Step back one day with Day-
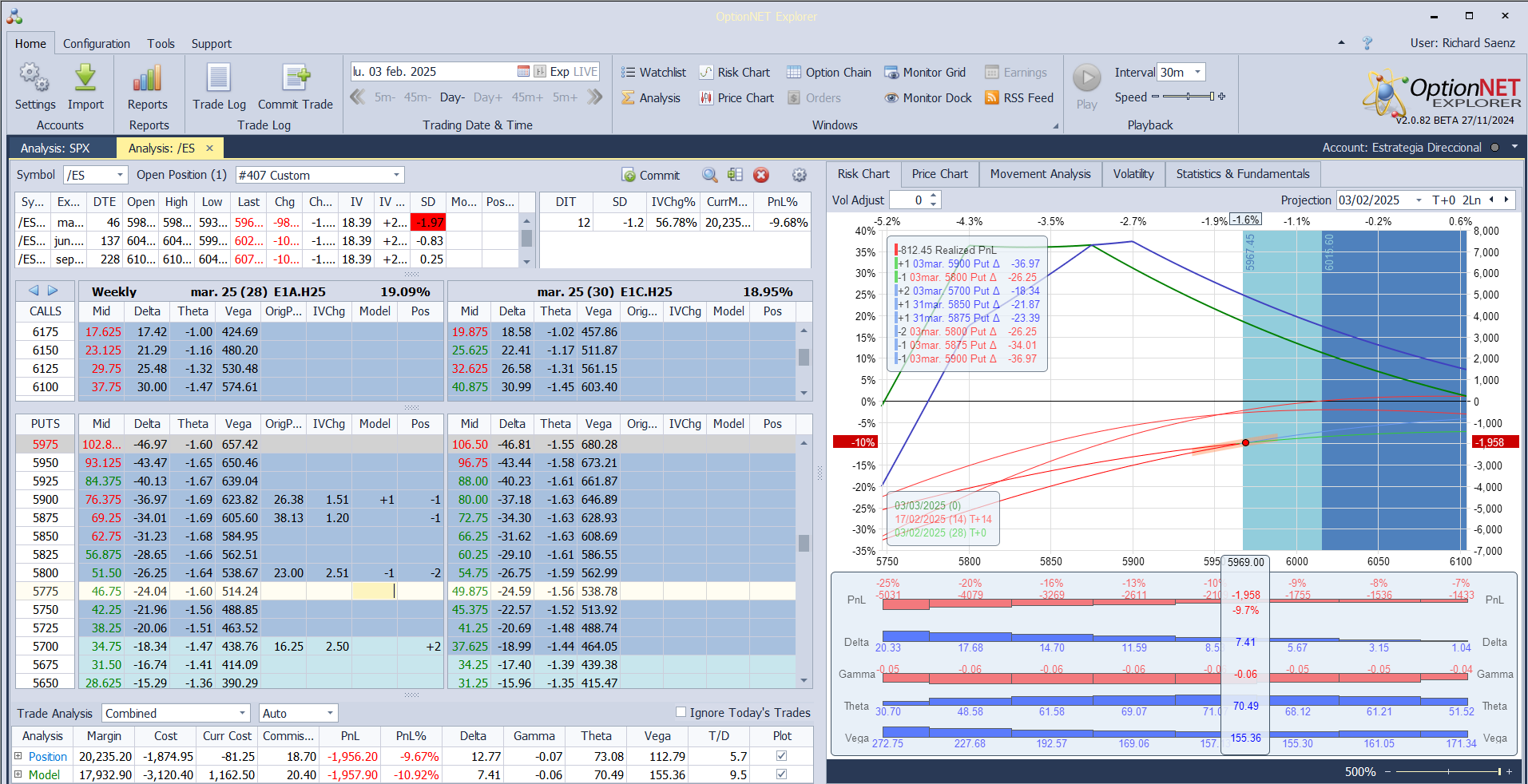This screenshot has width=1528, height=784. [452, 97]
